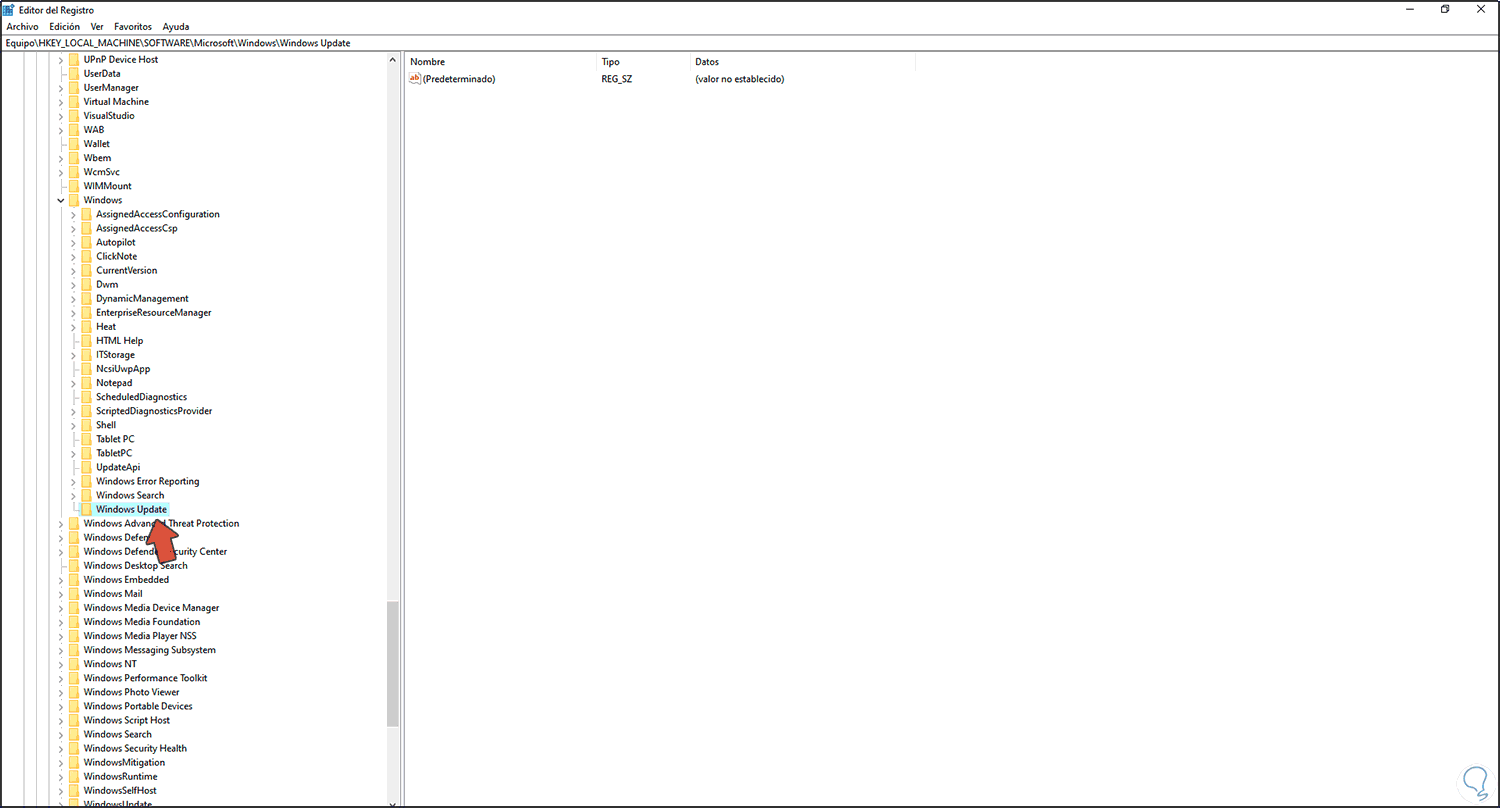Open the Edición menu

tap(64, 26)
